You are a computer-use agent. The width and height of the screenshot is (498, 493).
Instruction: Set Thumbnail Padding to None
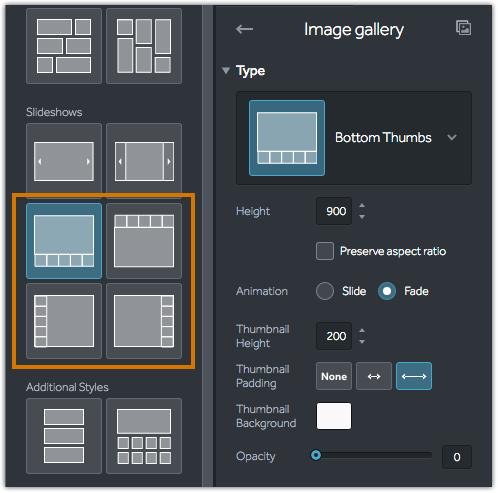tap(334, 376)
